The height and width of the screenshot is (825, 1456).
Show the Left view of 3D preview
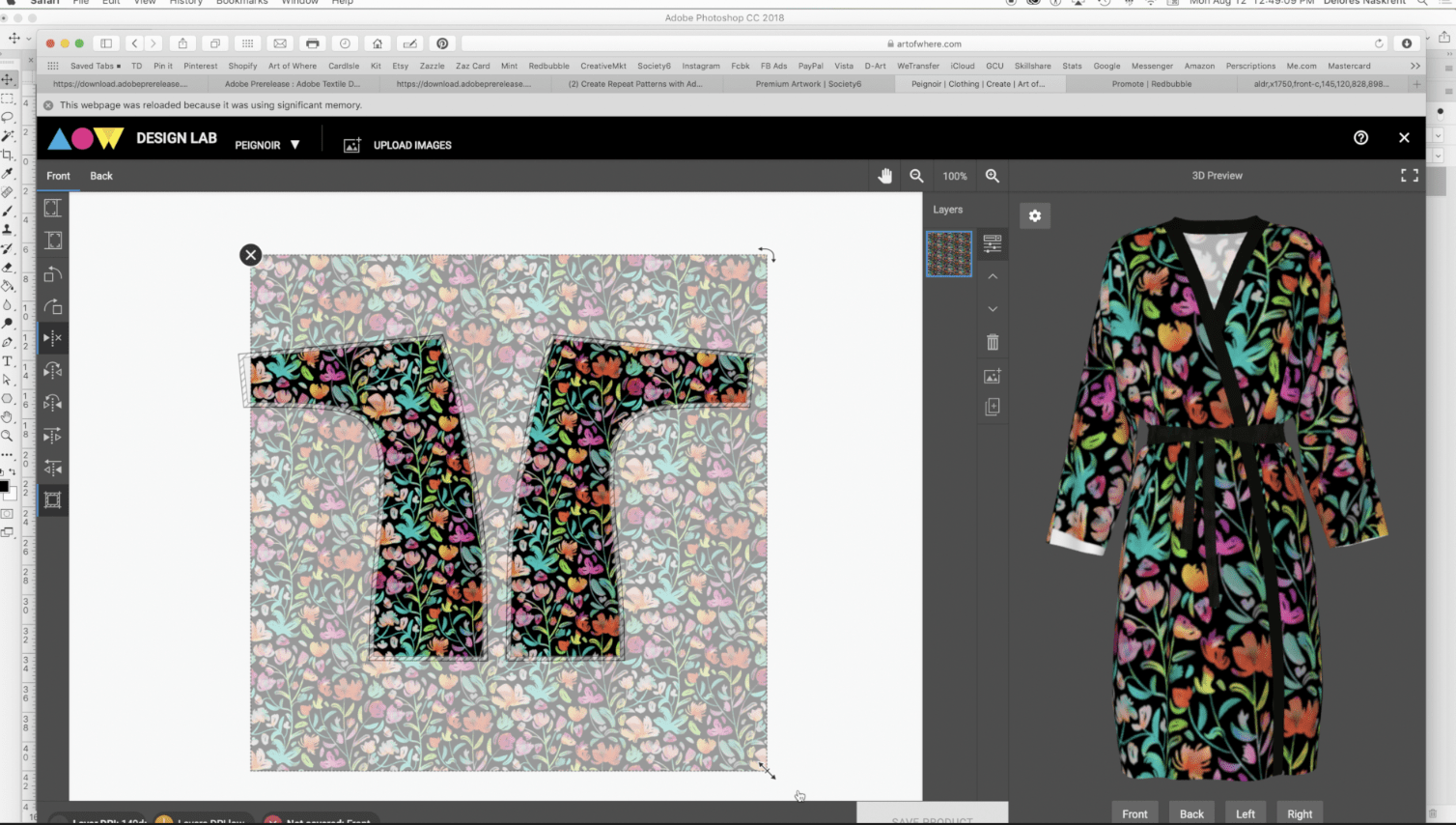(1246, 813)
